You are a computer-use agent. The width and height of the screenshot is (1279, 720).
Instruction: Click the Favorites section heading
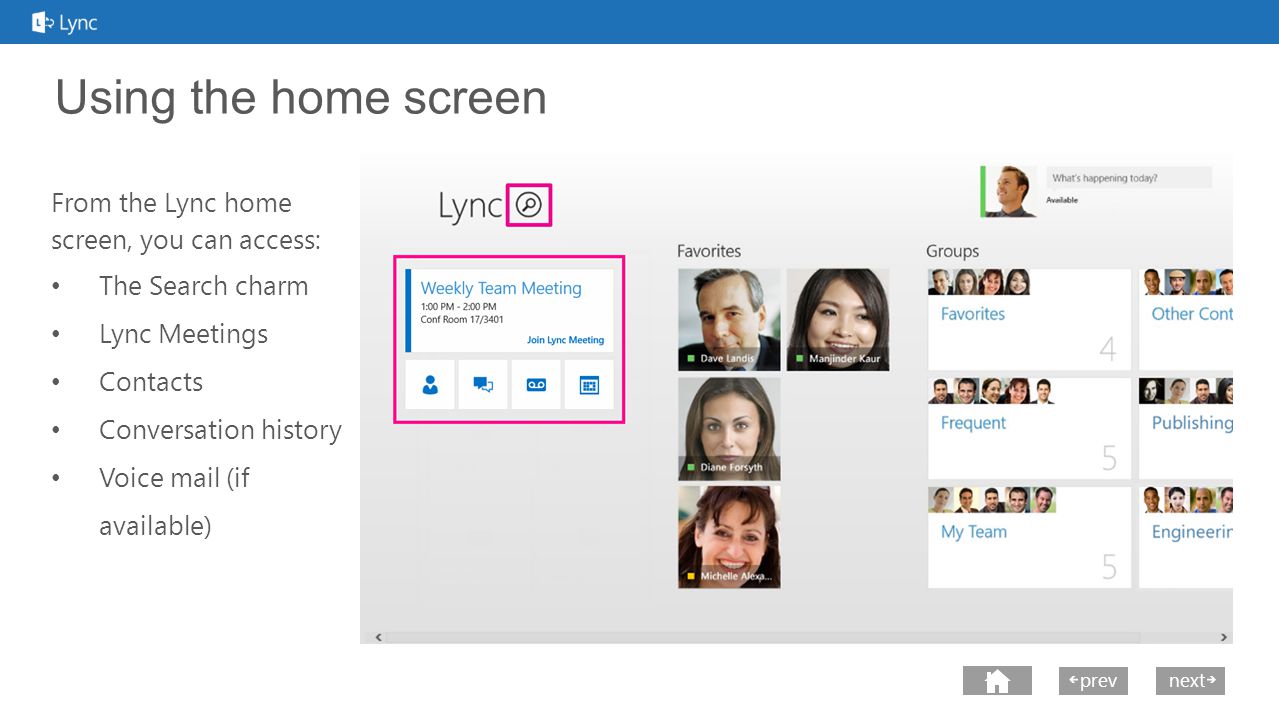709,251
